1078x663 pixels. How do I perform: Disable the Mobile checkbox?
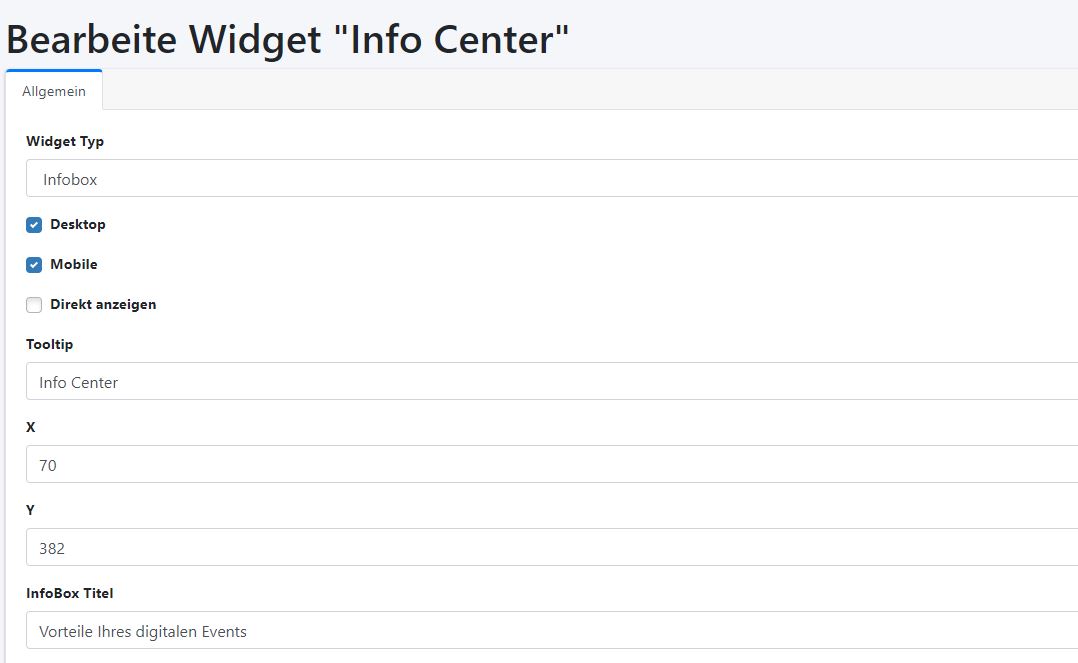click(x=34, y=265)
